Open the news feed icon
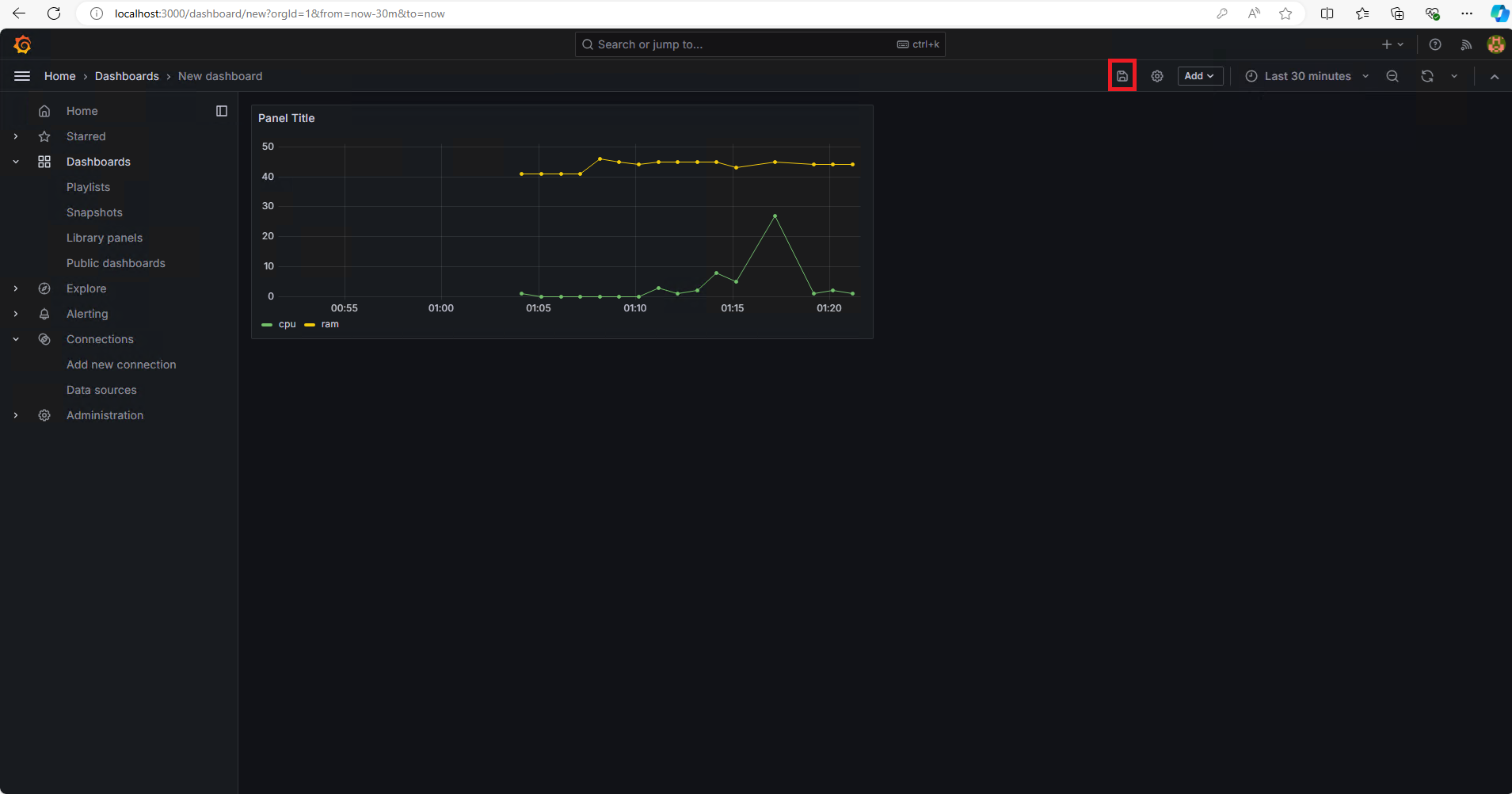The image size is (1512, 794). (1467, 44)
